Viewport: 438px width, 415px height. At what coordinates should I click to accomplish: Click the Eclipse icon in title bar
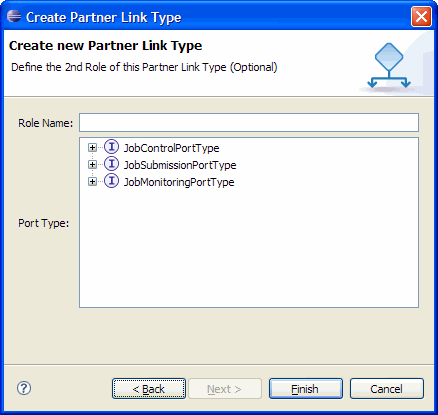point(14,16)
